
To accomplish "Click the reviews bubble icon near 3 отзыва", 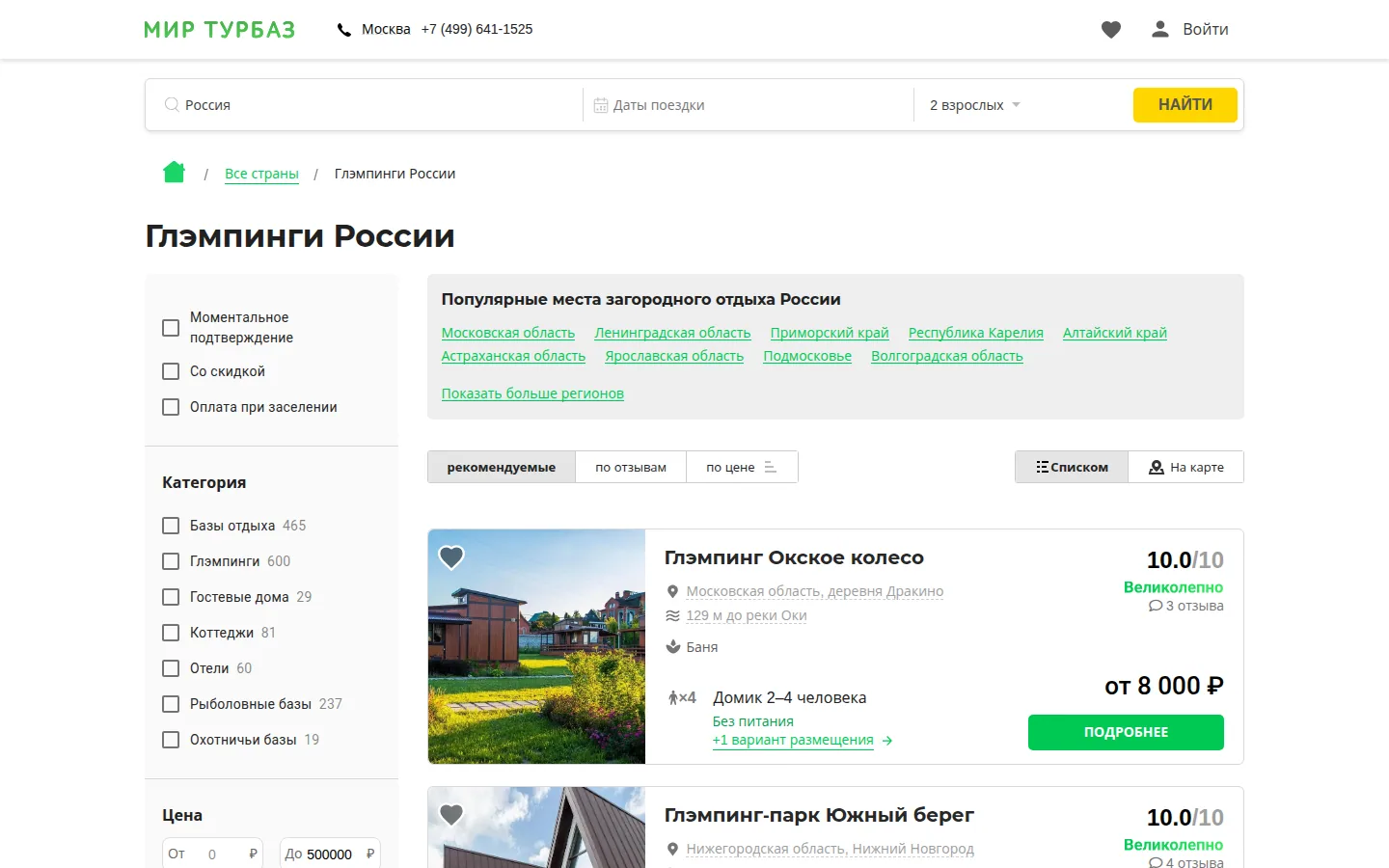I will (1156, 606).
